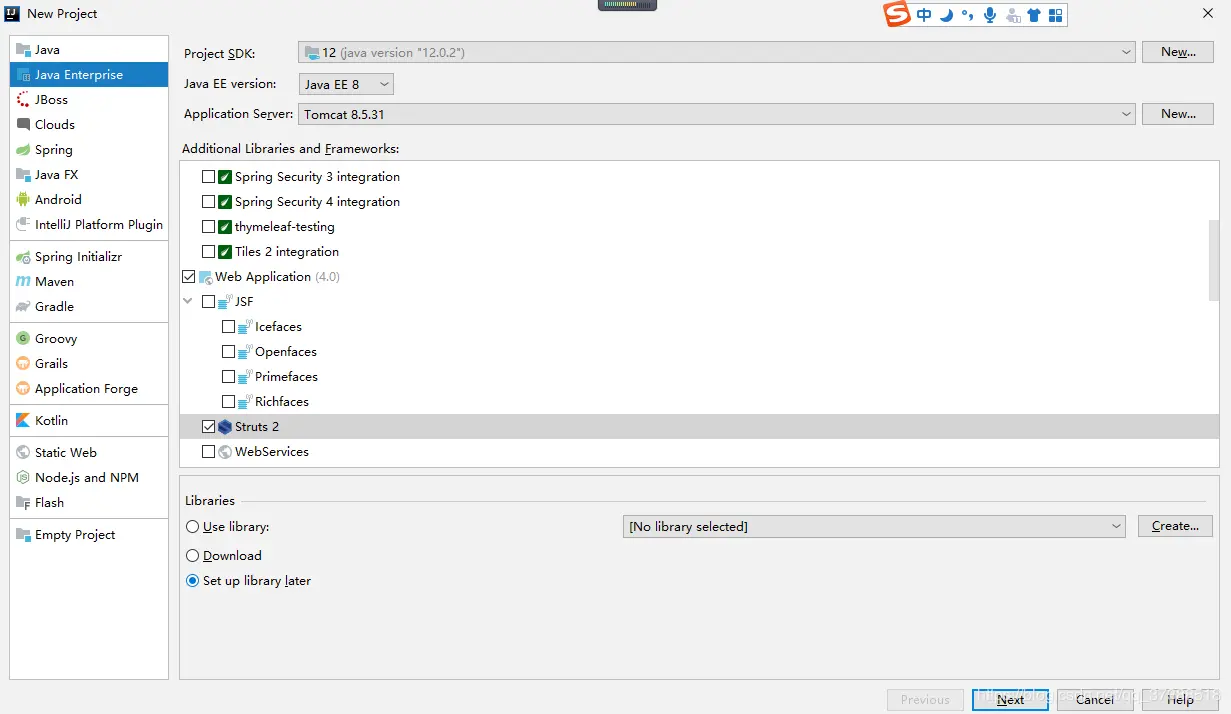
Task: Pick the Grails icon
Action: (24, 363)
